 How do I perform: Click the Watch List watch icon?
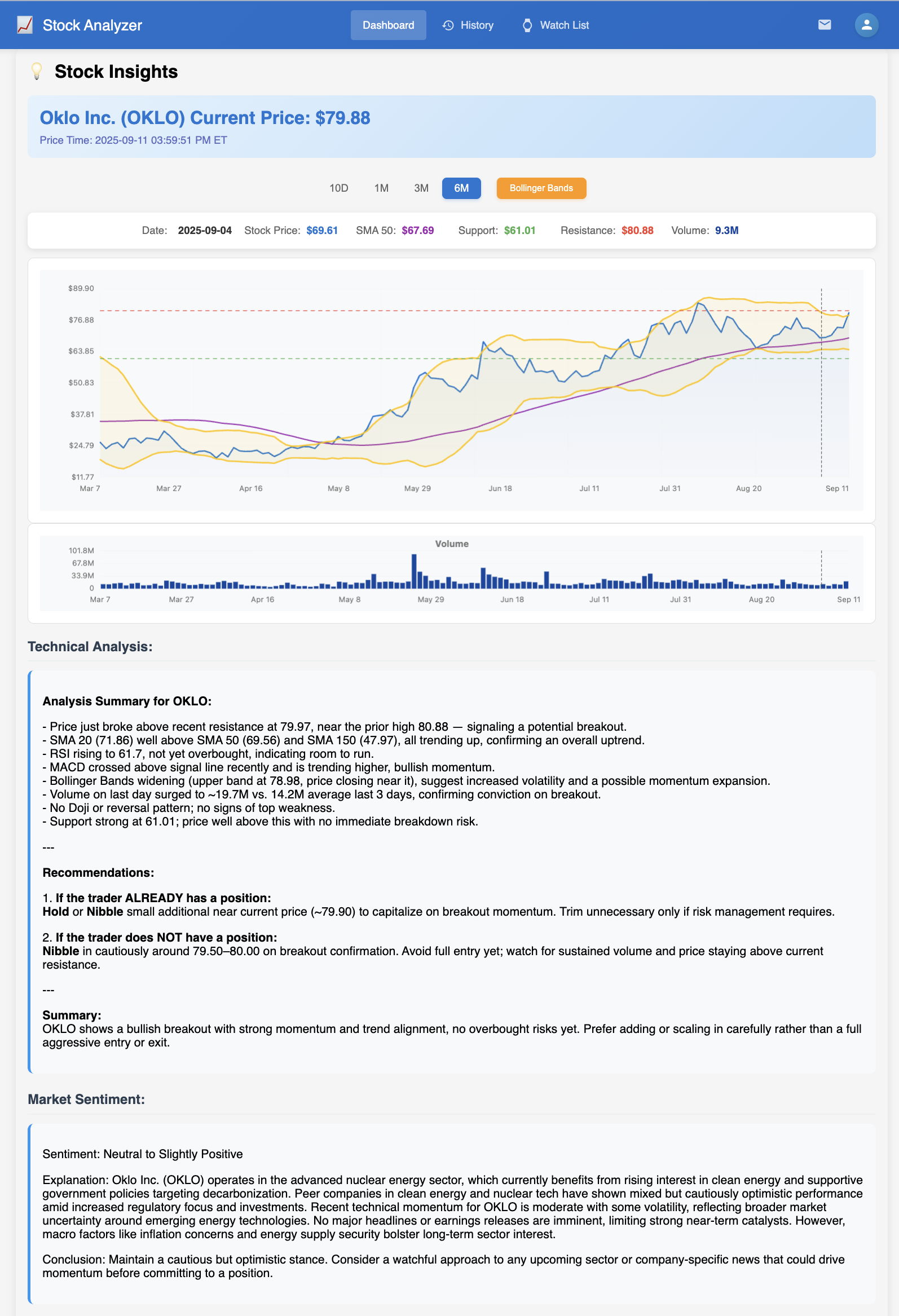pyautogui.click(x=527, y=25)
